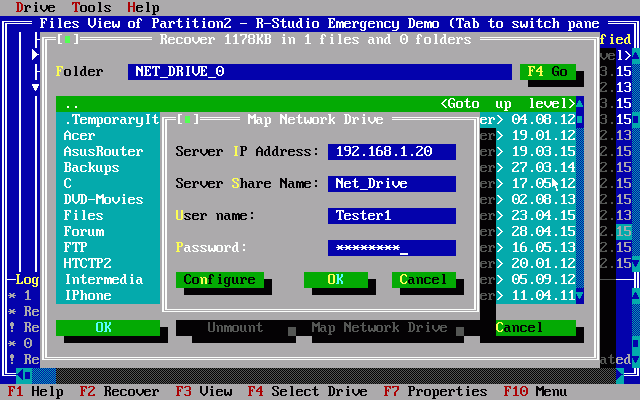Select the Goto up level row

[316, 104]
